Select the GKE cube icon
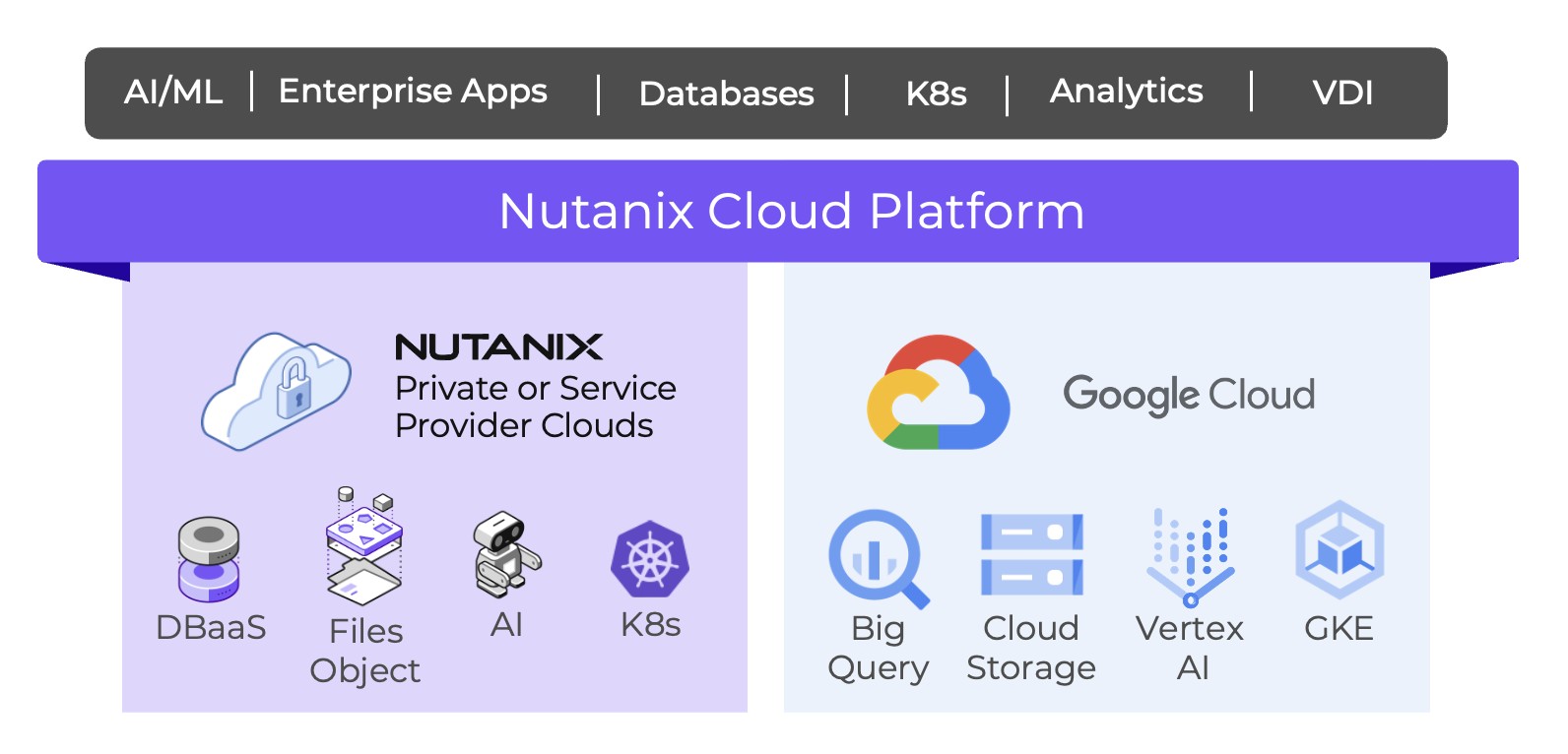Viewport: 1568px width, 754px height. [1339, 551]
